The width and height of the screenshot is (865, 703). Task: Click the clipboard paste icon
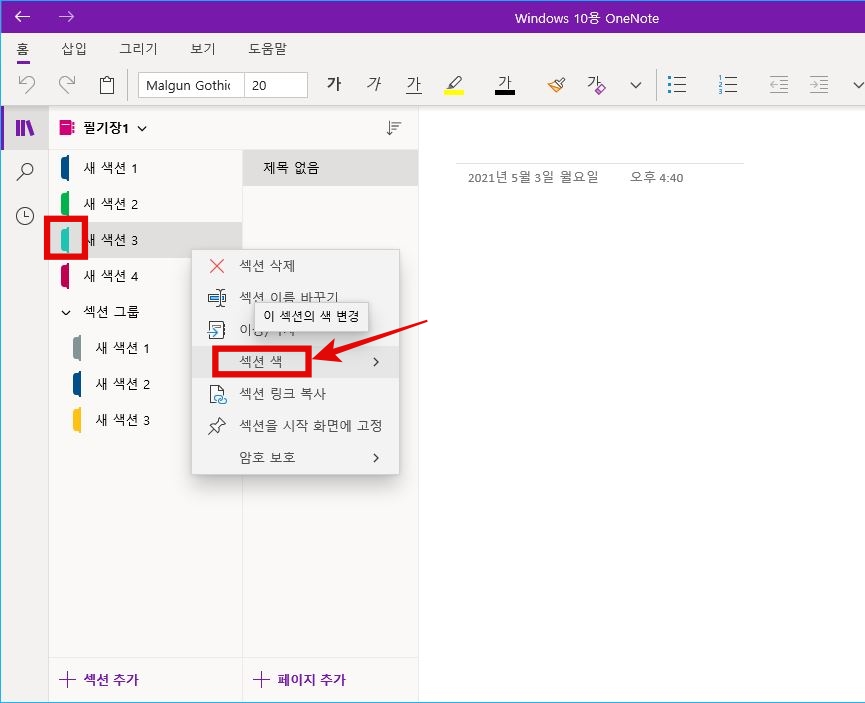[106, 84]
